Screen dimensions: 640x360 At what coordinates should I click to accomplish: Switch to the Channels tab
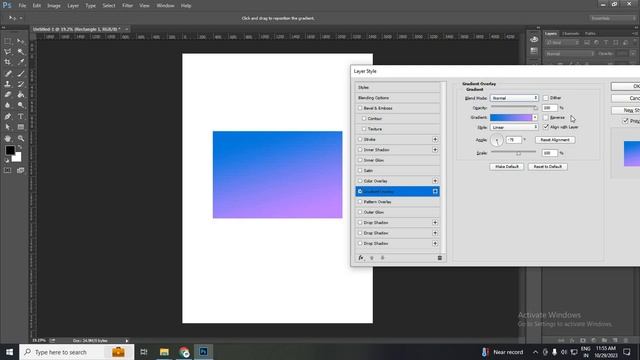[571, 33]
